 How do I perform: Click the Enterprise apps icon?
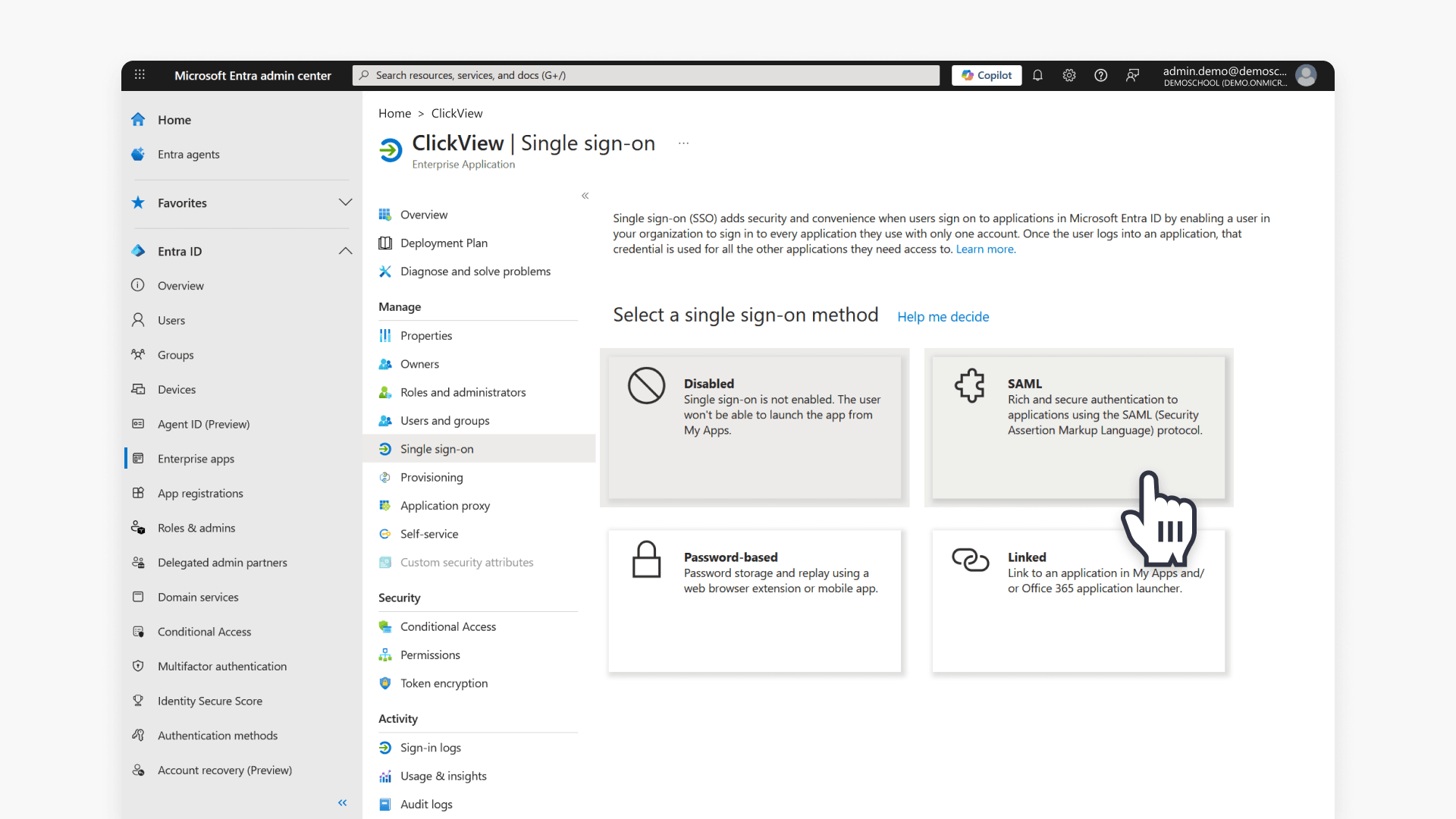click(x=138, y=459)
